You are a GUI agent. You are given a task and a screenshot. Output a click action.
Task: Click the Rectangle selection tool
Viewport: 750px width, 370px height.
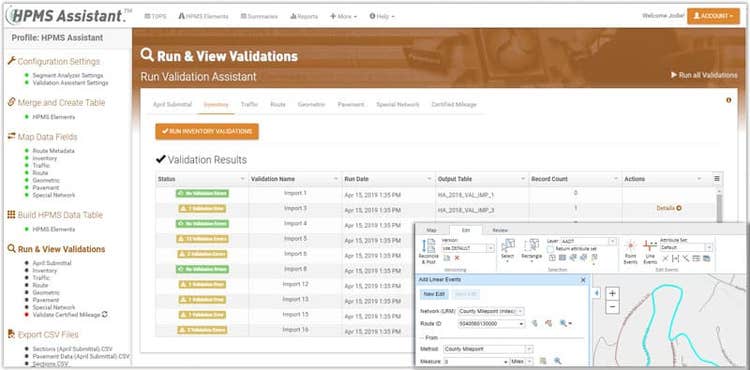(532, 249)
